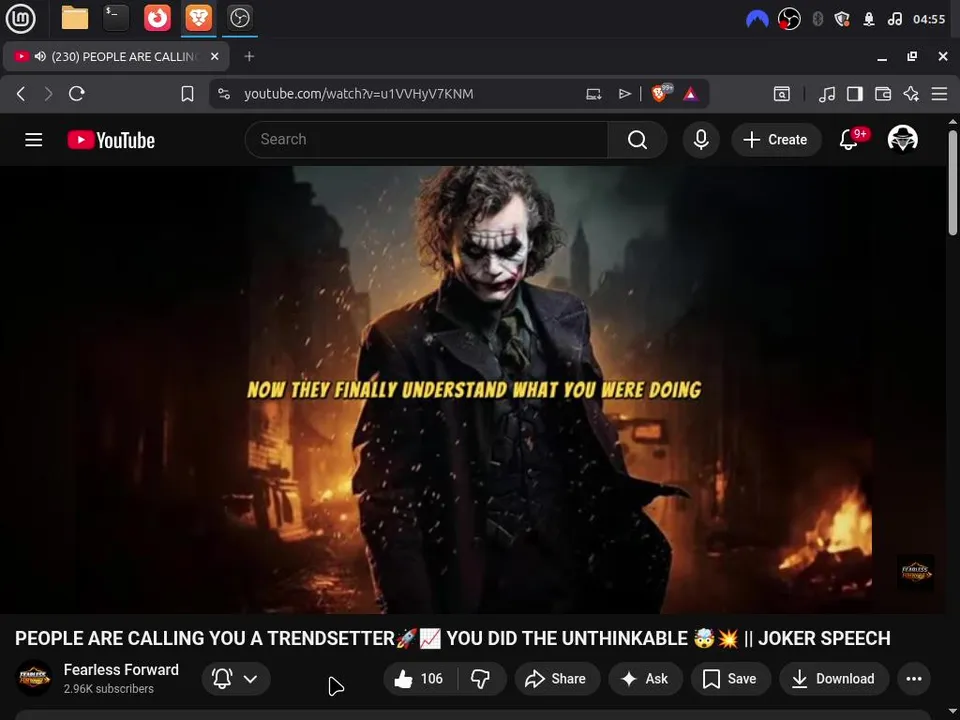Click the Share button

pyautogui.click(x=557, y=678)
